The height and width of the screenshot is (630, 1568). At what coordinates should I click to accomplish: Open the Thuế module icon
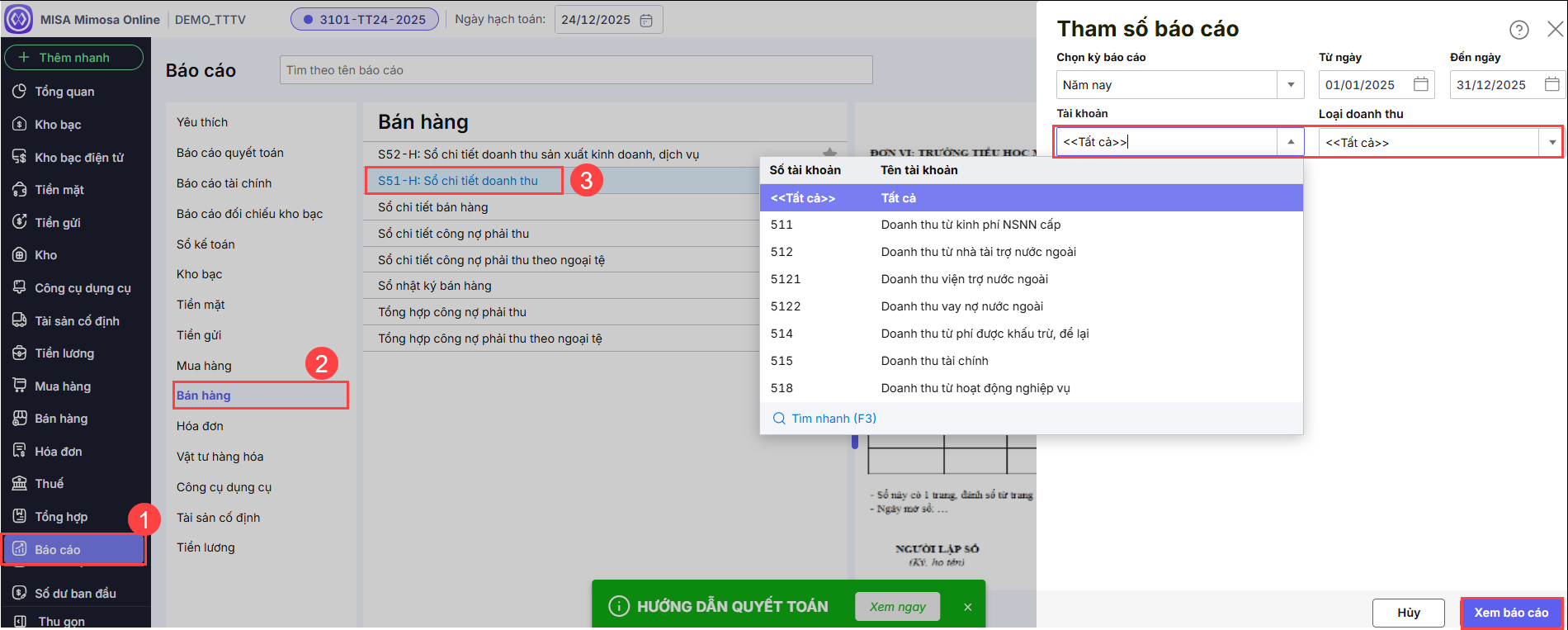20,484
